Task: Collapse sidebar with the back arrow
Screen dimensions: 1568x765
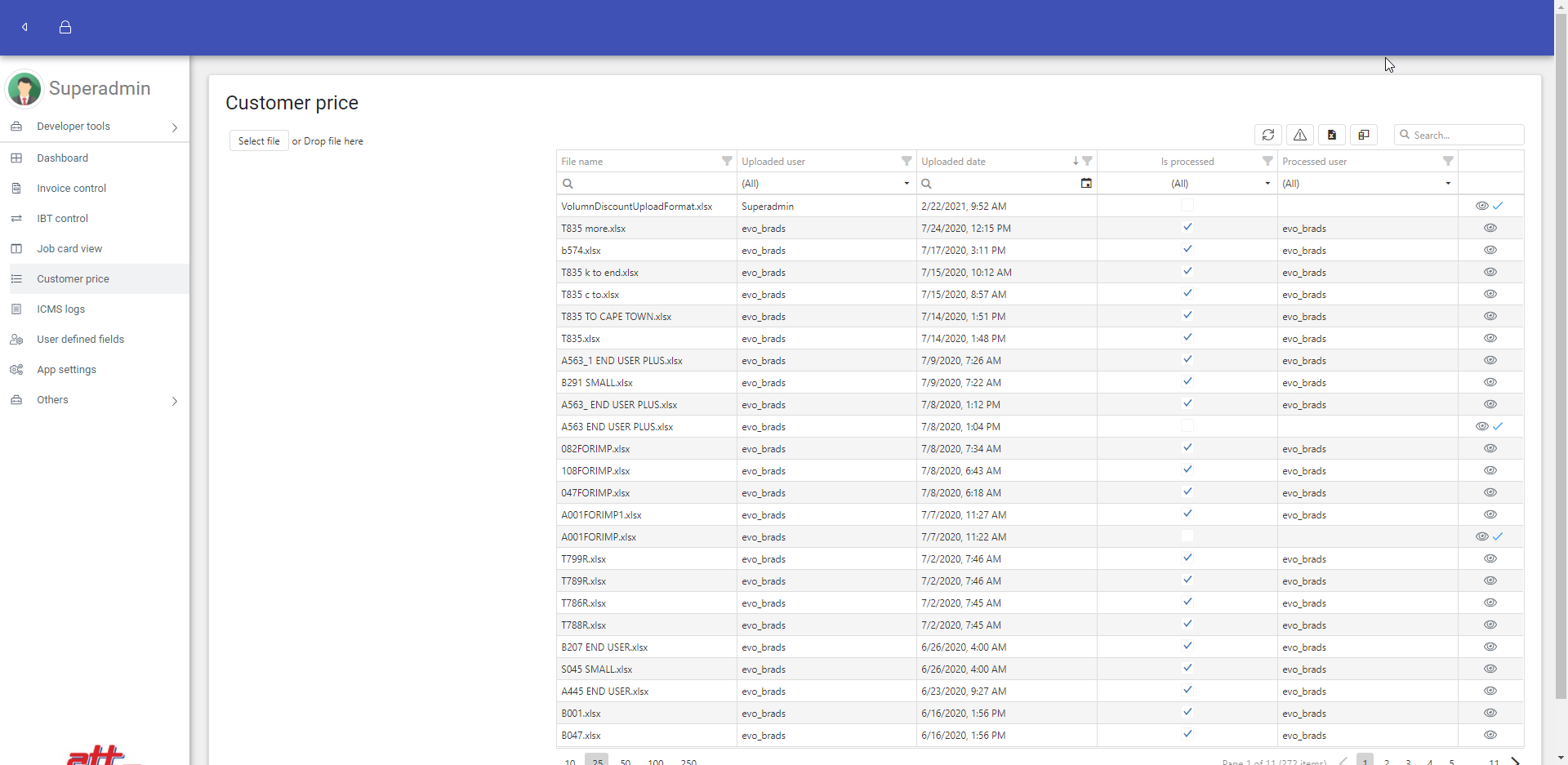Action: point(25,27)
